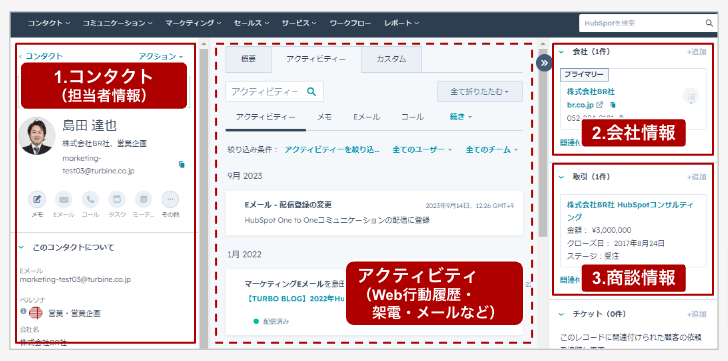This screenshot has width=728, height=361.
Task: Click the 営業・営業企画 persona value
Action: (x=74, y=313)
